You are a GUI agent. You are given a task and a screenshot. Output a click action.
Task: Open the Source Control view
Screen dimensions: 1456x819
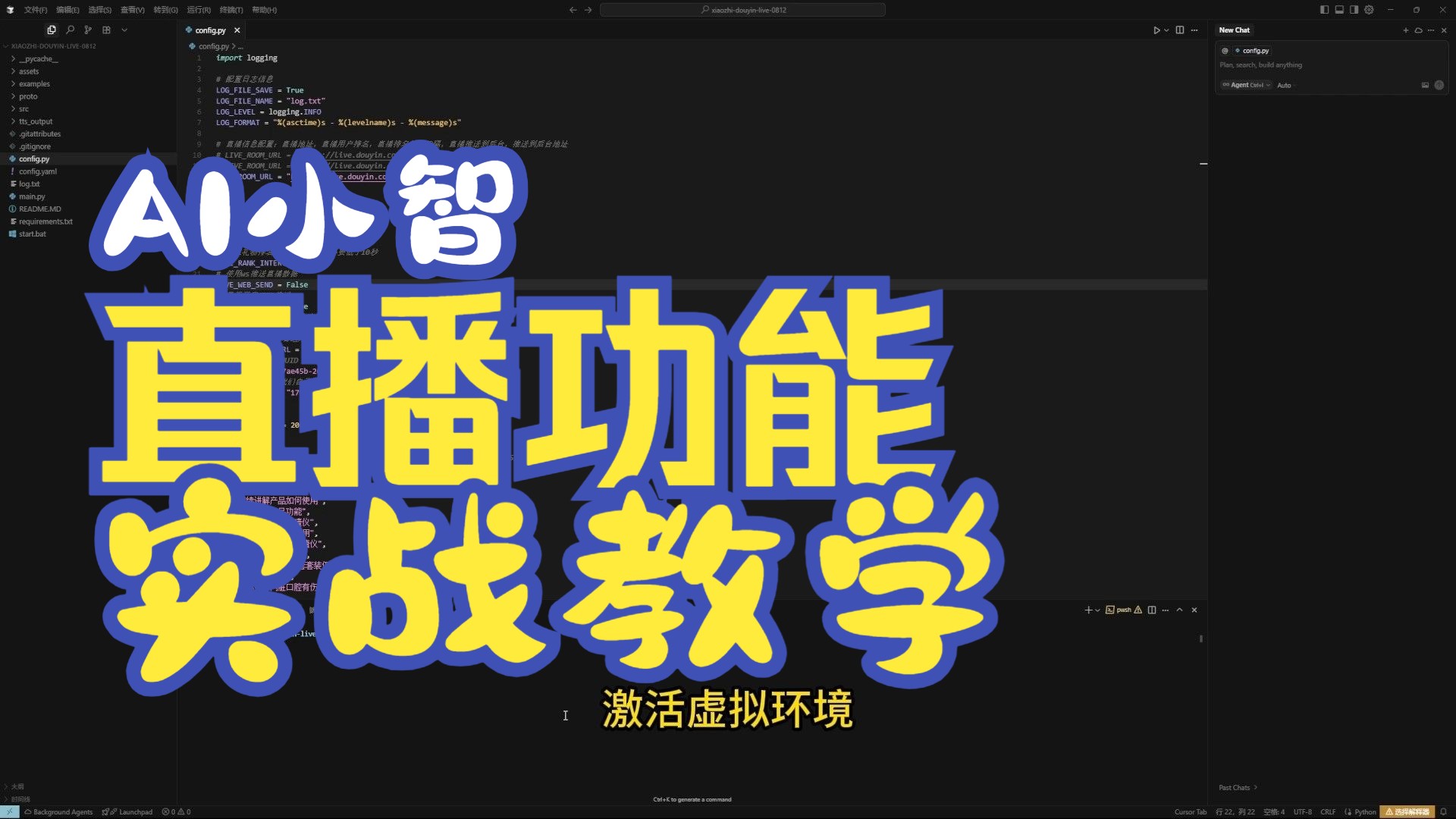coord(88,30)
